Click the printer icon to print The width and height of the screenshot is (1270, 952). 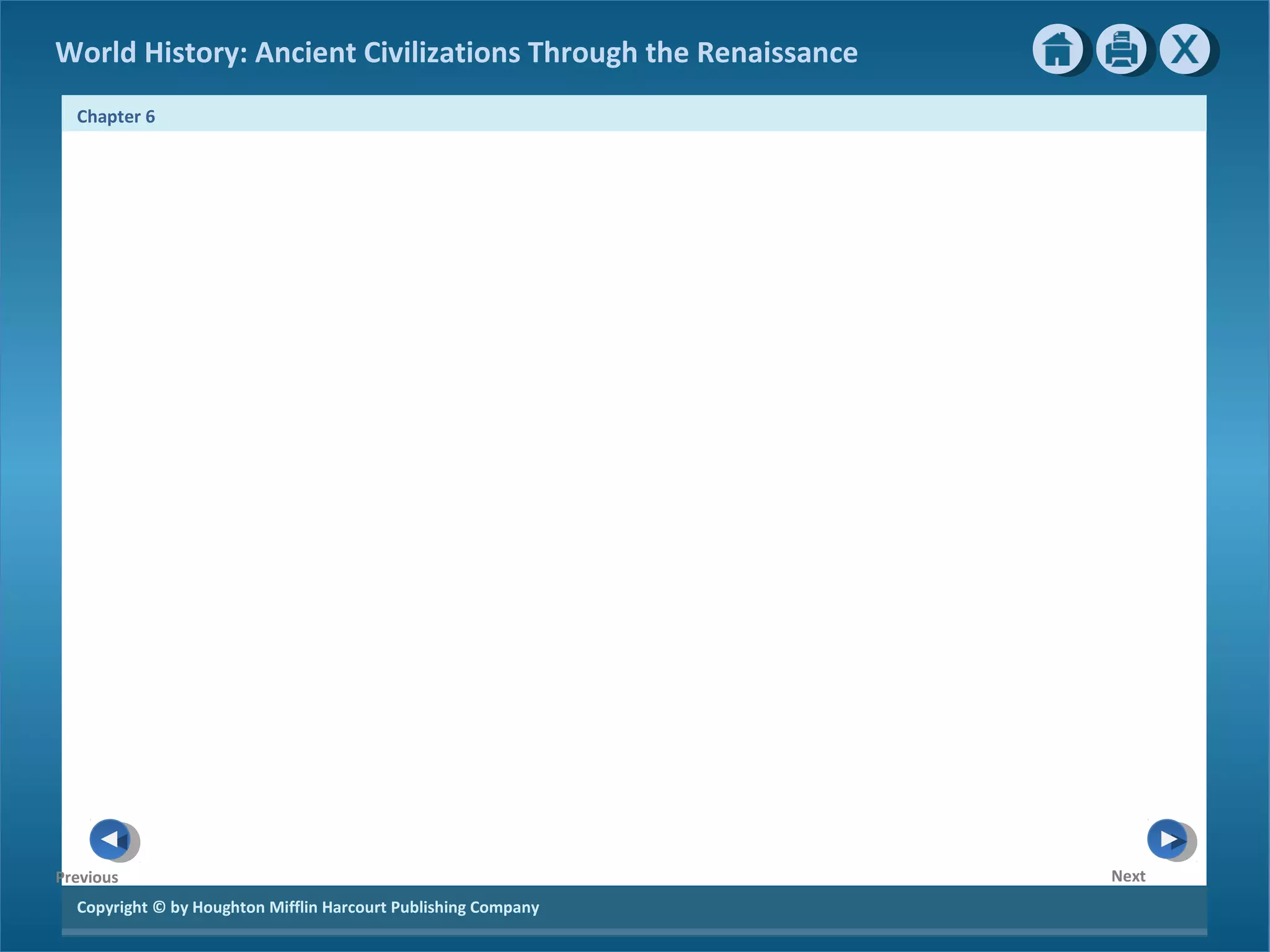(x=1121, y=50)
